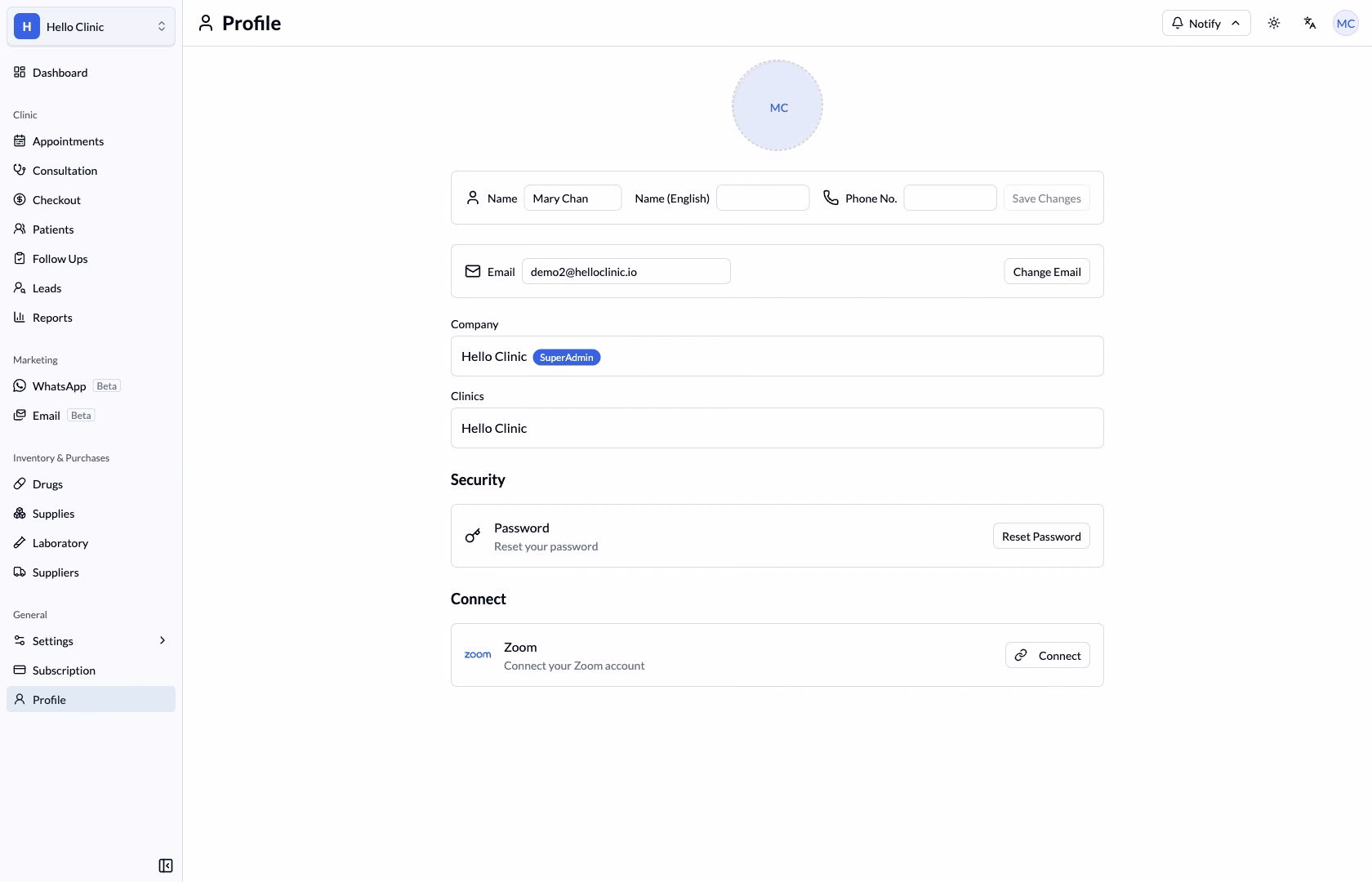The height and width of the screenshot is (882, 1372).
Task: Select Patients in sidebar
Action: pos(91,229)
